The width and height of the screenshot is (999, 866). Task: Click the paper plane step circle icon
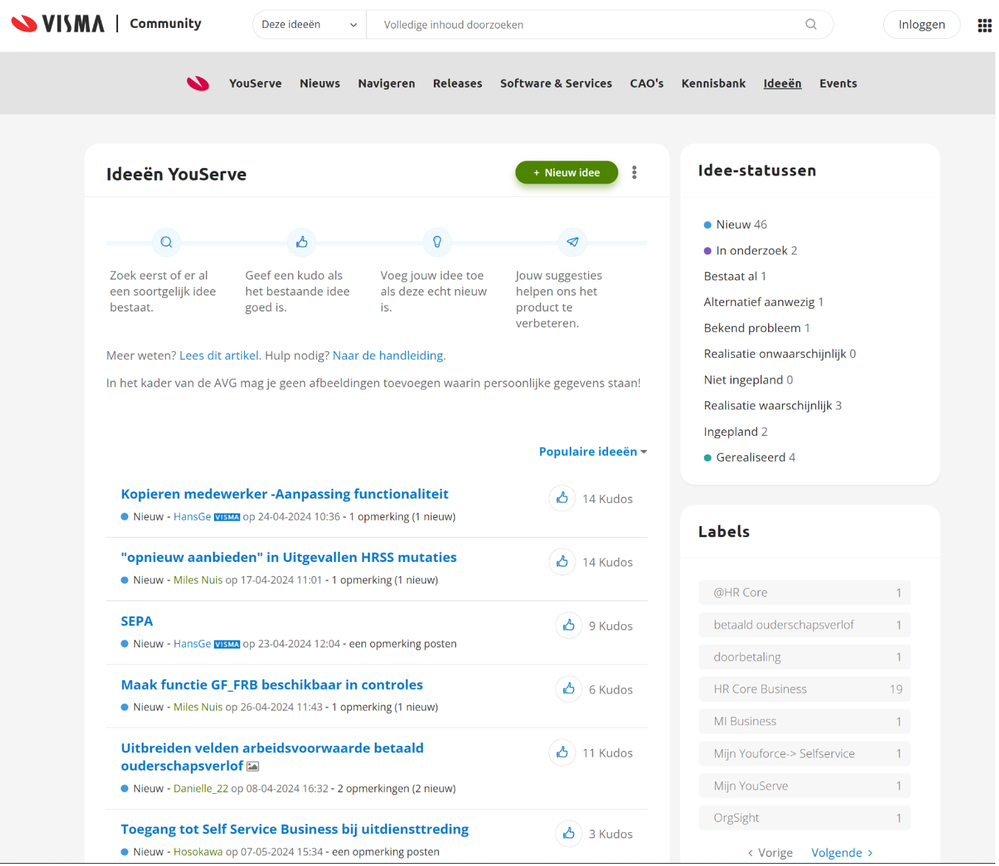click(573, 242)
